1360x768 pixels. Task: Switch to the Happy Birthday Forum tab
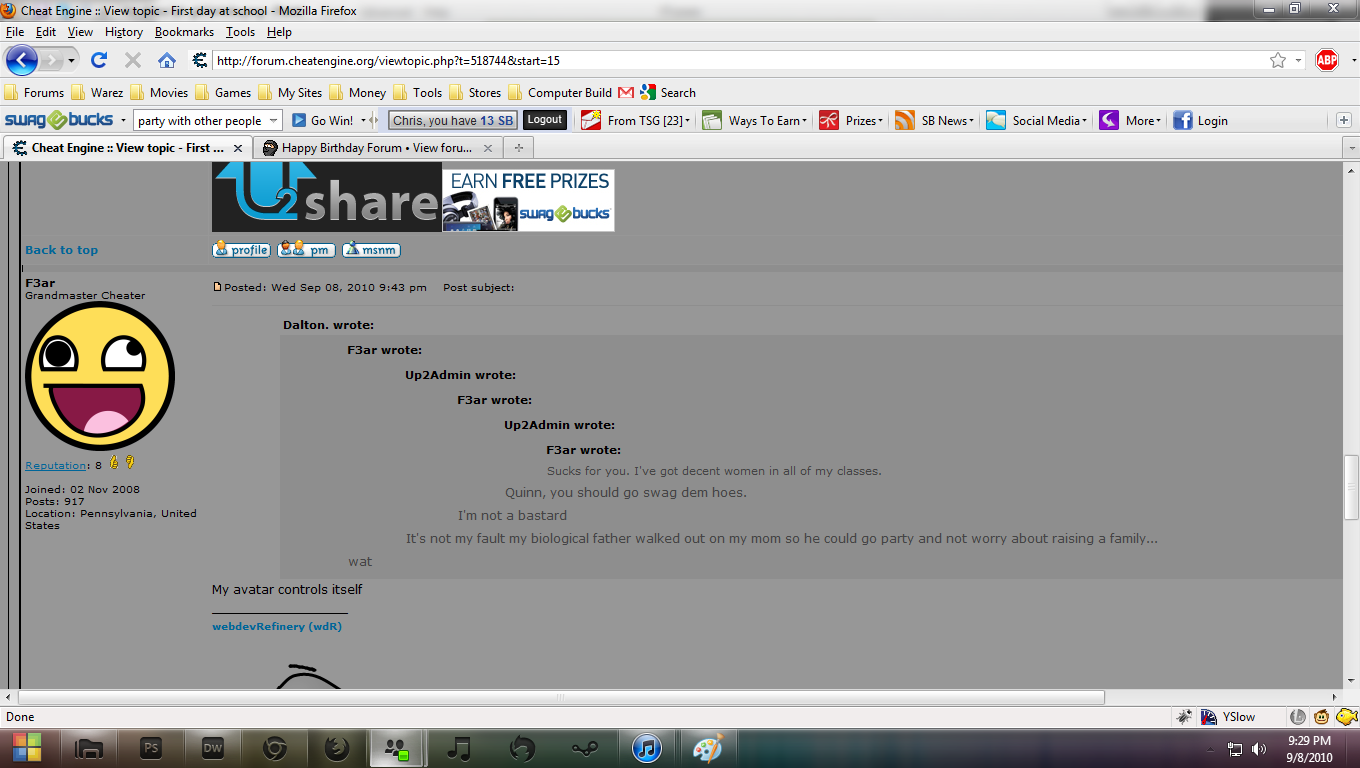(378, 147)
